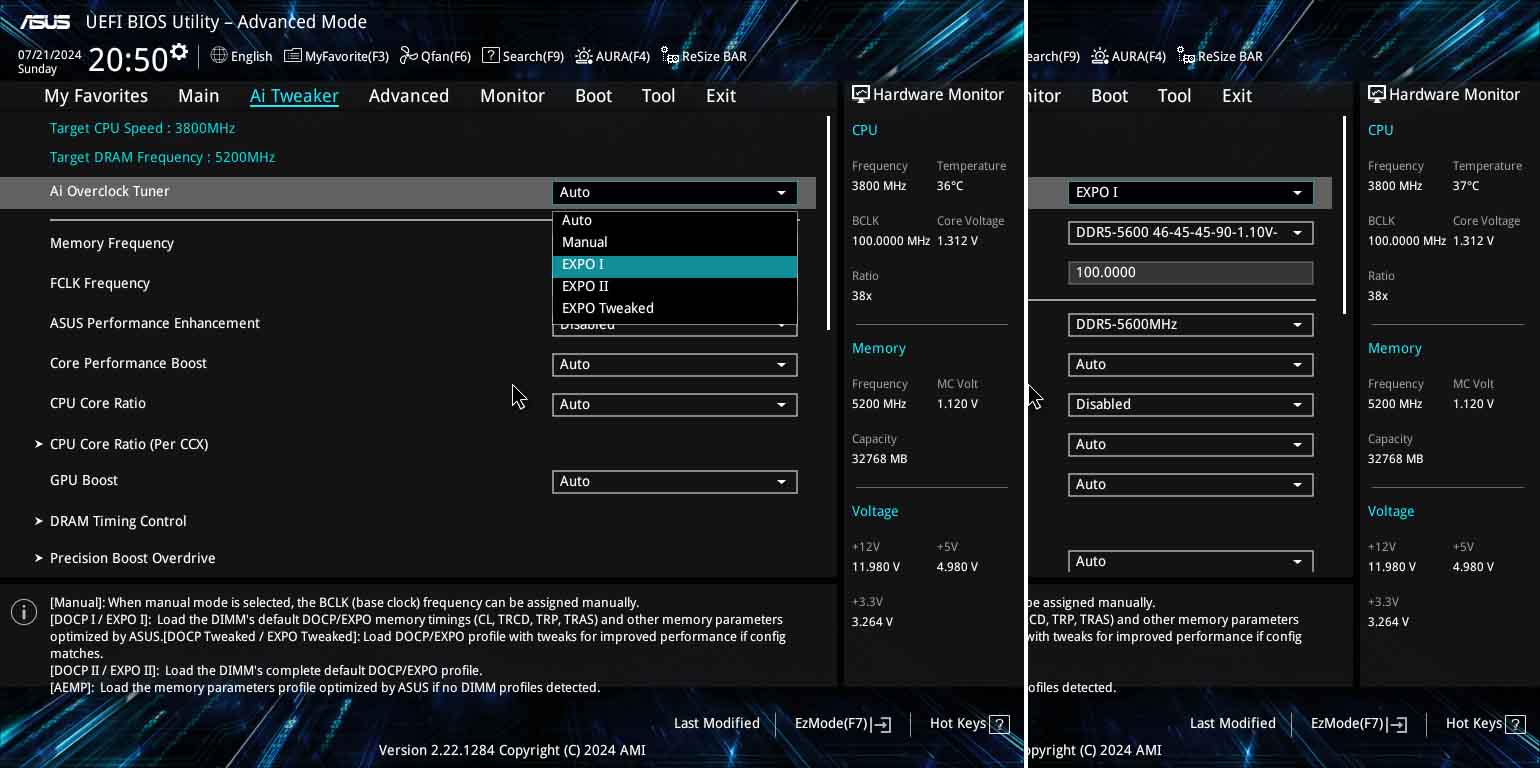Click the 36°C temperature value

(950, 186)
